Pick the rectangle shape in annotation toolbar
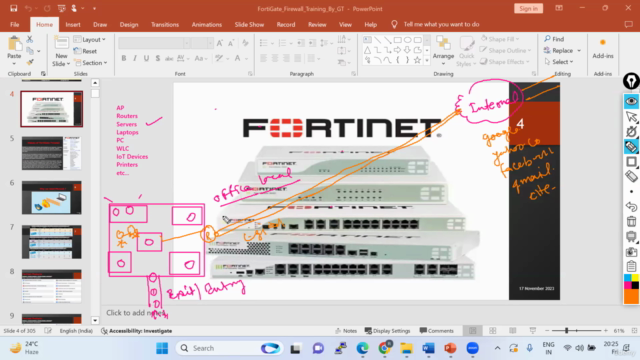Viewport: 640px width, 360px height. [x=631, y=162]
